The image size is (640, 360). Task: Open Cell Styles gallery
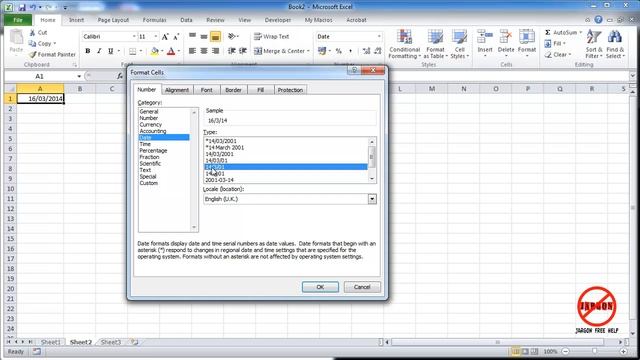coord(459,44)
